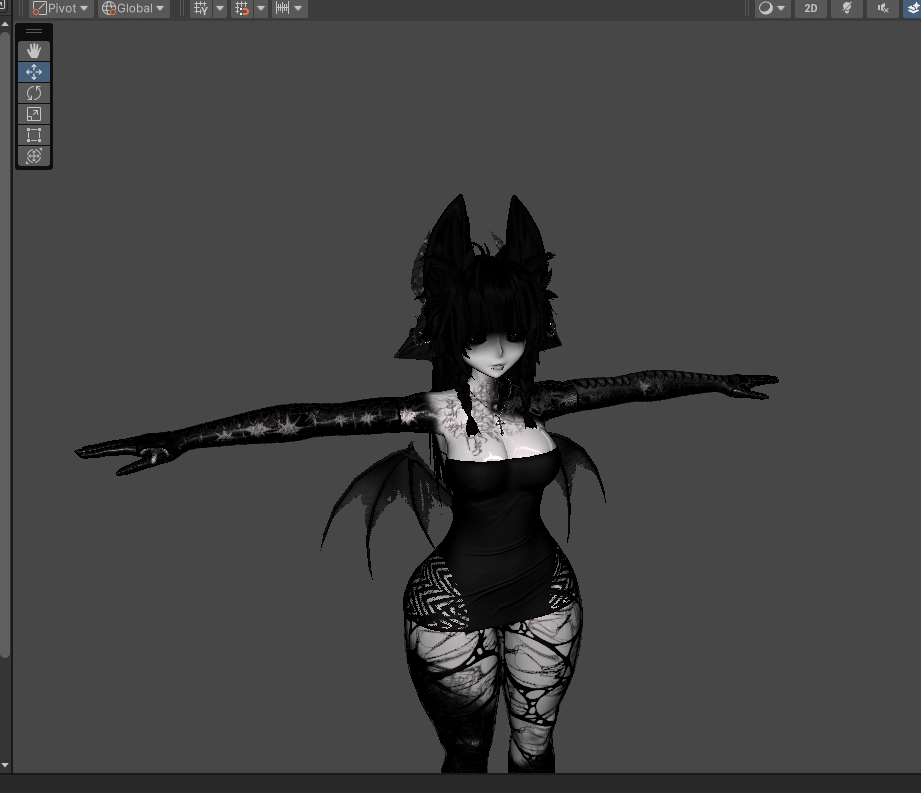The height and width of the screenshot is (793, 921).
Task: Toggle scene audio mute button
Action: coord(883,8)
